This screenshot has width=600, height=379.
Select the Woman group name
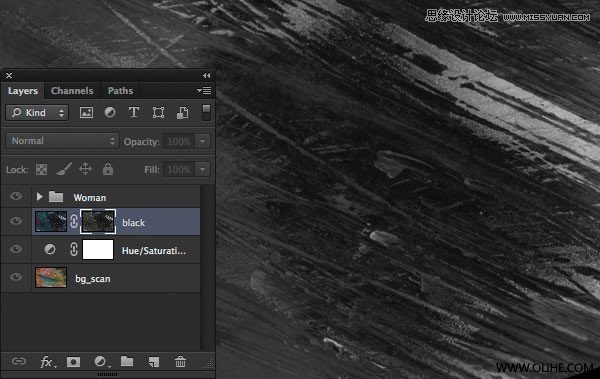[x=90, y=198]
